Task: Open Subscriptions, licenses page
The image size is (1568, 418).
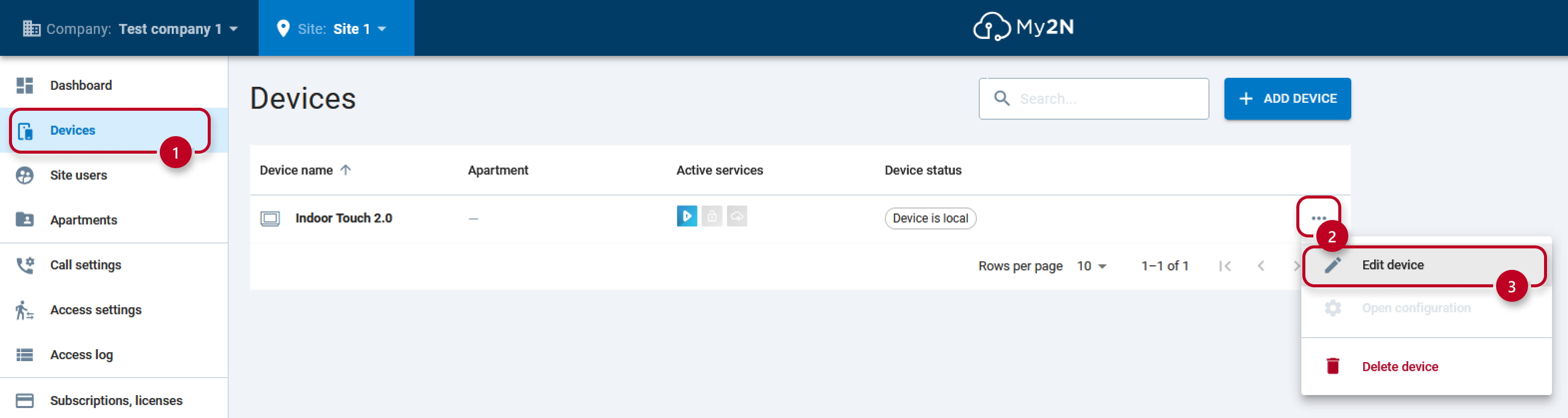Action: point(114,401)
